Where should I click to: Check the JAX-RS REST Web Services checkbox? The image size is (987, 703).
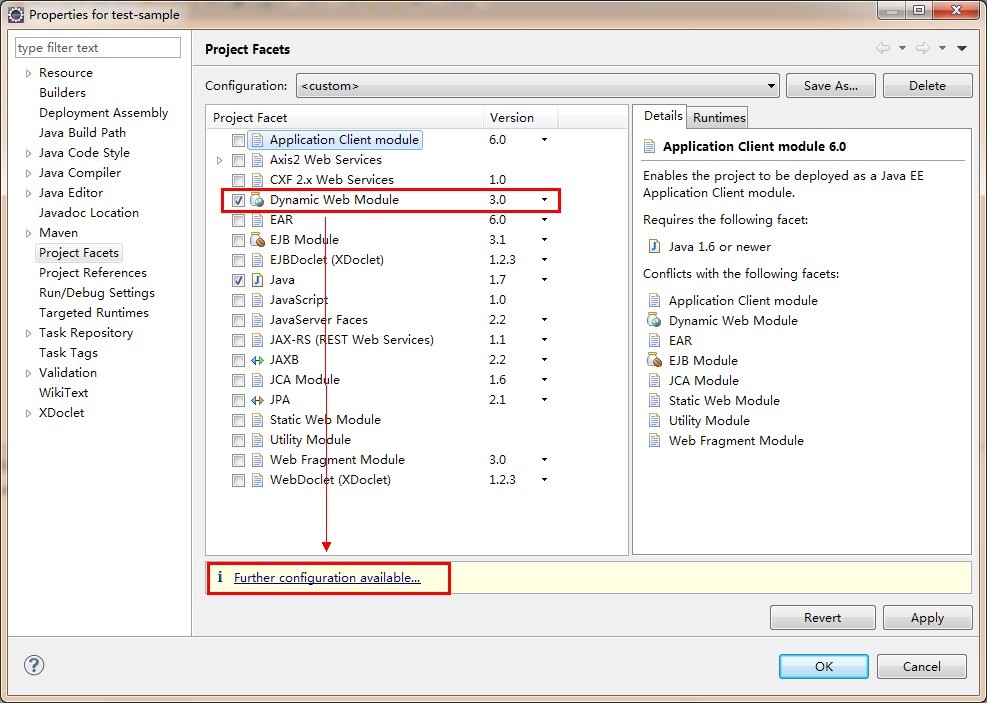click(x=239, y=340)
